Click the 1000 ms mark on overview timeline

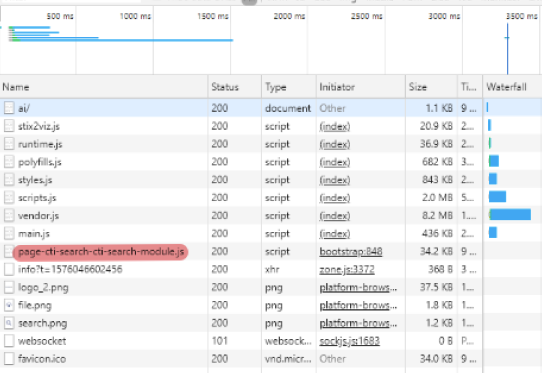click(135, 16)
